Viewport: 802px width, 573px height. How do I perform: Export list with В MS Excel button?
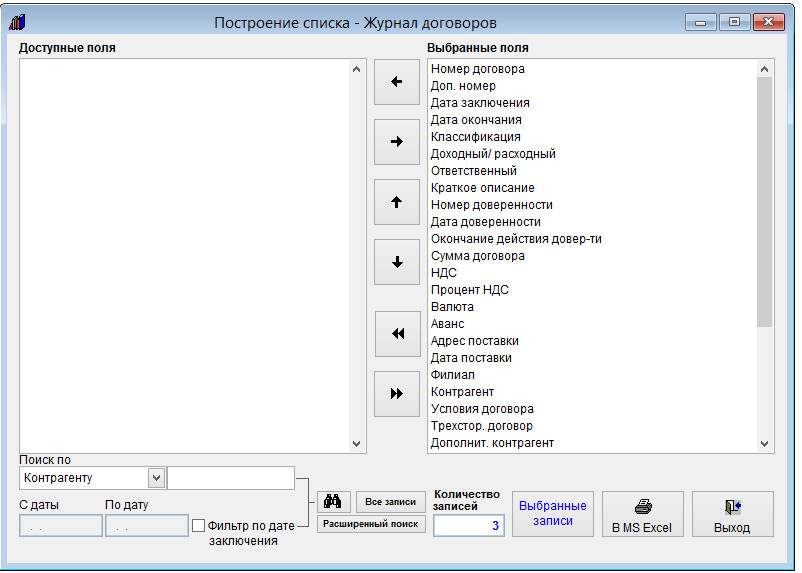tap(642, 514)
